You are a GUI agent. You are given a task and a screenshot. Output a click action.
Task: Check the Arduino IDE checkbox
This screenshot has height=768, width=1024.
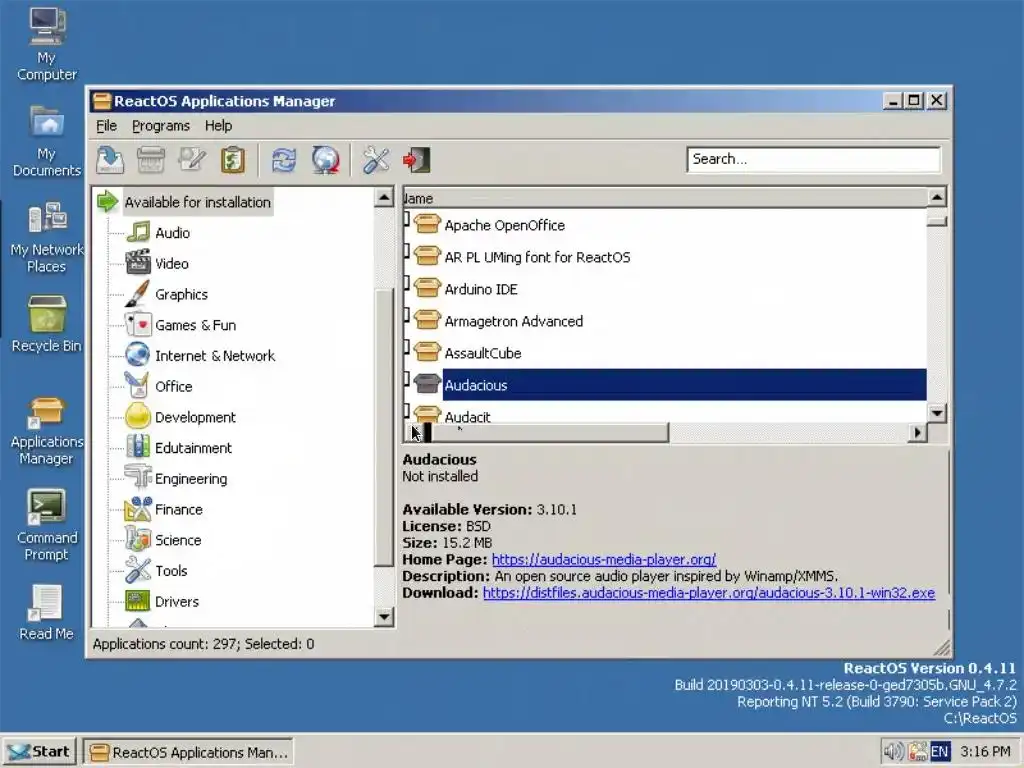tap(406, 283)
